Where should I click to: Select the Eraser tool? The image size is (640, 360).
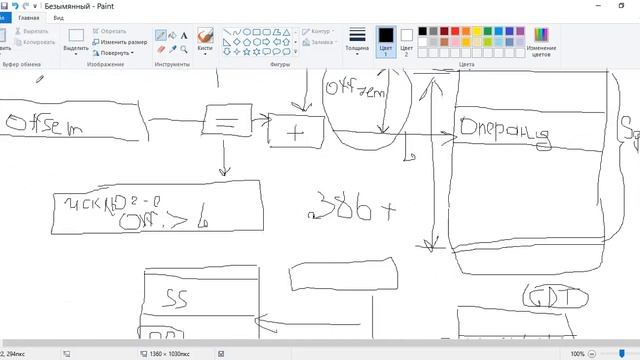(161, 49)
